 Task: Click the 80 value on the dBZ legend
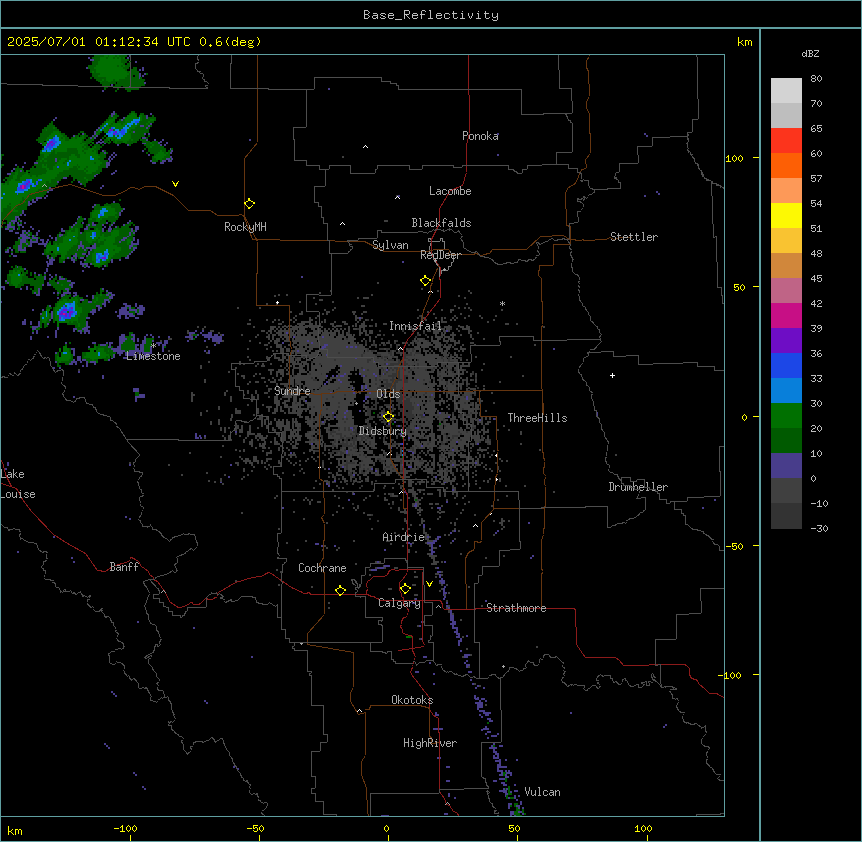816,79
